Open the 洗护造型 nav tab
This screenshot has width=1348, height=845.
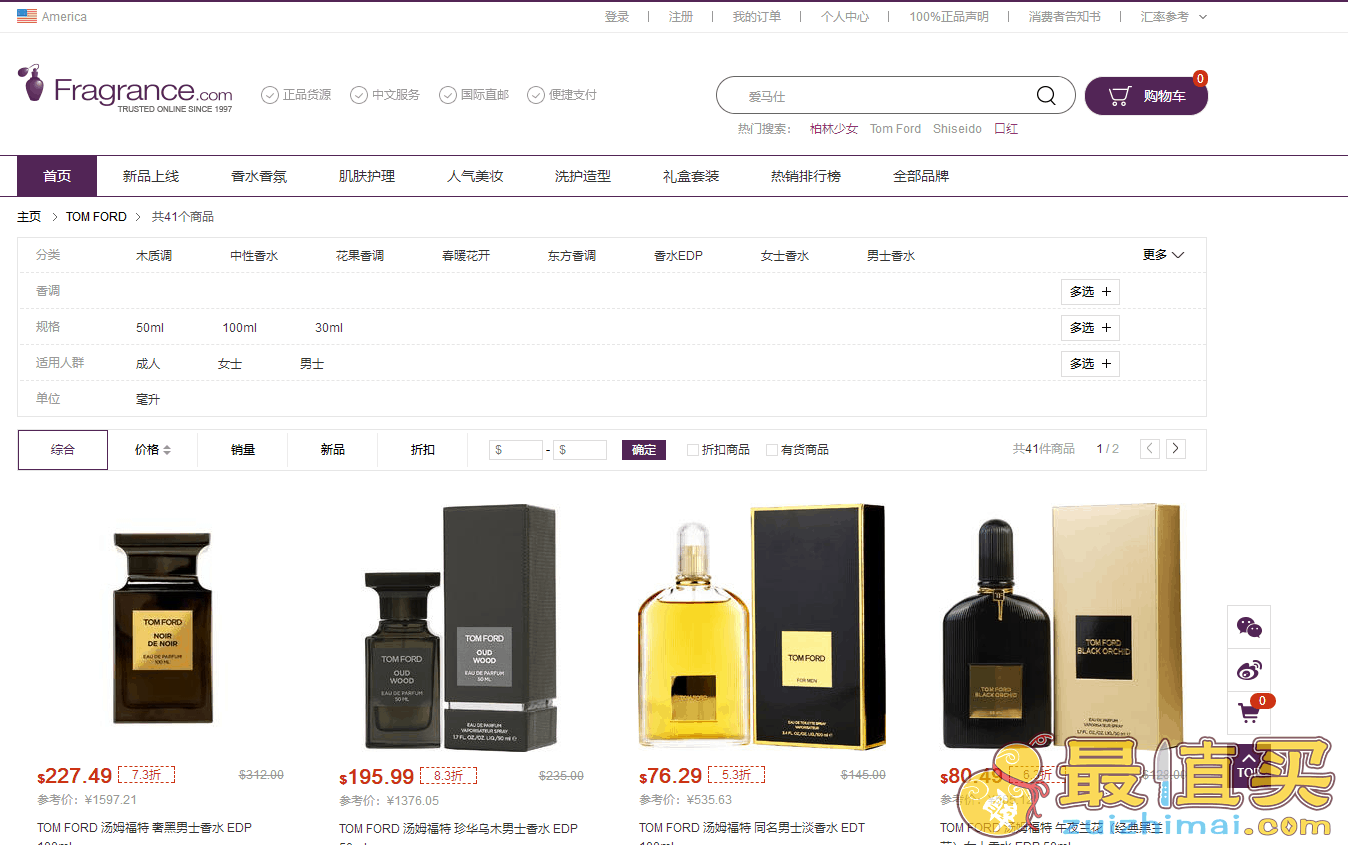pos(583,176)
